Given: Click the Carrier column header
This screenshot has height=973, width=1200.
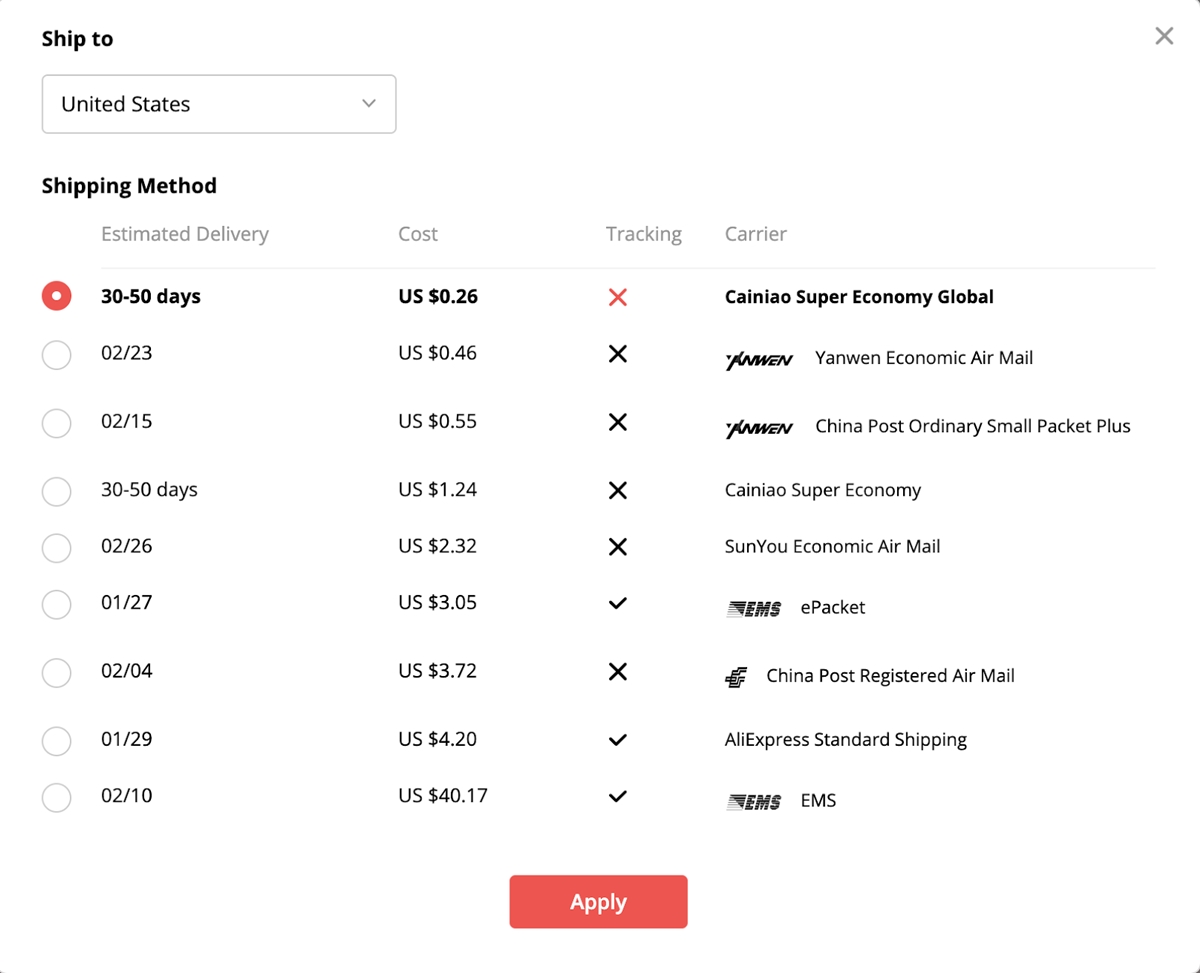Looking at the screenshot, I should click(756, 234).
